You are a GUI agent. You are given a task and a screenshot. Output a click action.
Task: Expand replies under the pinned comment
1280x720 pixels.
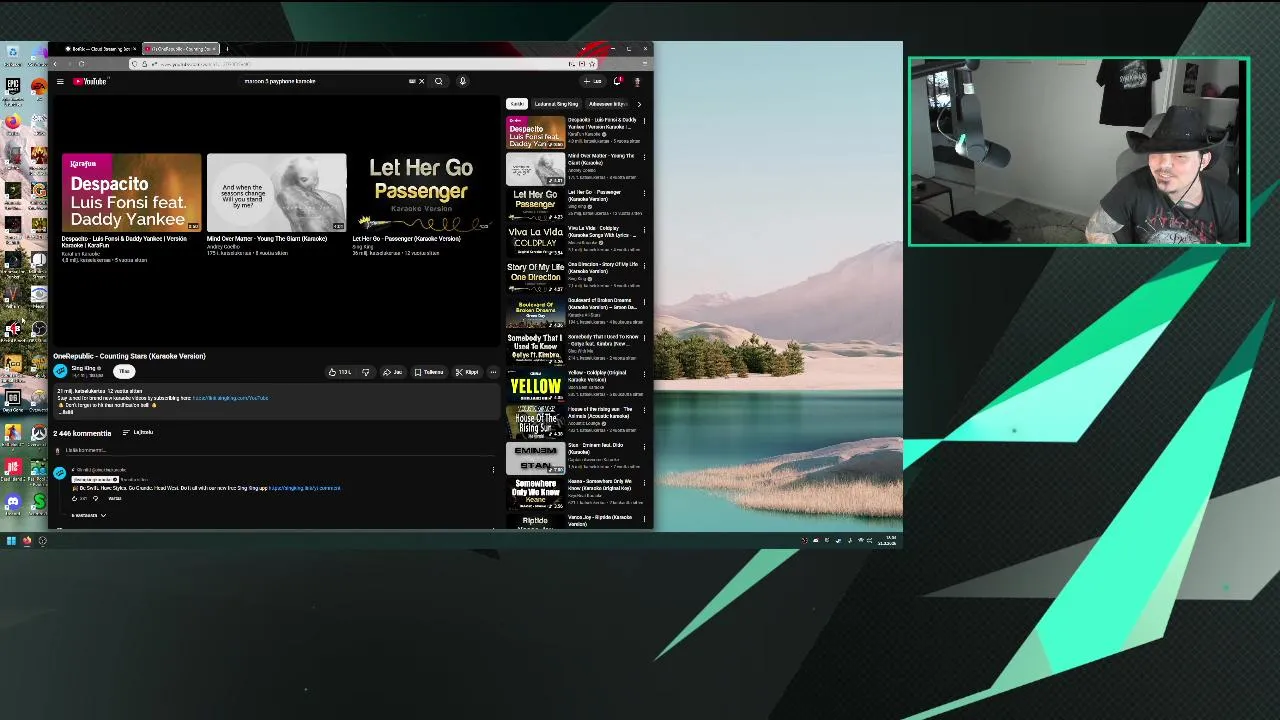88,515
